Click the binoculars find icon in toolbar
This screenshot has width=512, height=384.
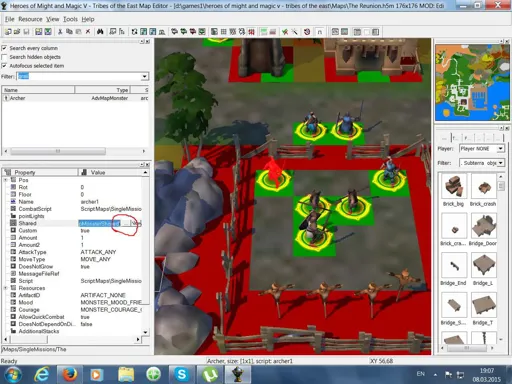[100, 32]
